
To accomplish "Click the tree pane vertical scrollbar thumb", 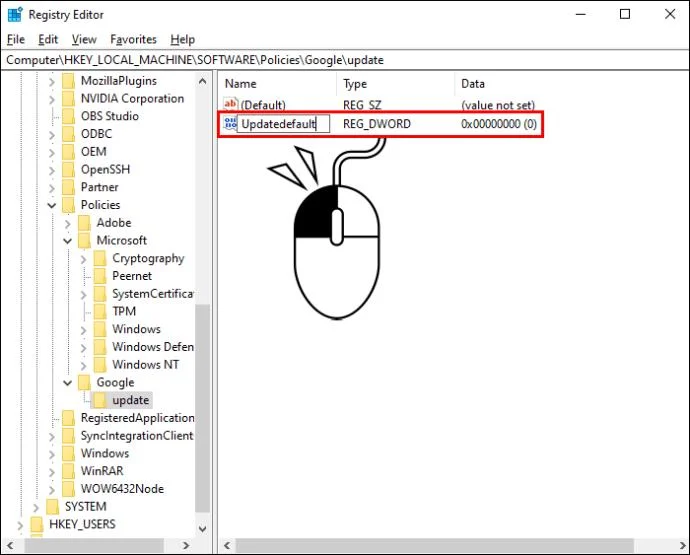I will point(202,408).
